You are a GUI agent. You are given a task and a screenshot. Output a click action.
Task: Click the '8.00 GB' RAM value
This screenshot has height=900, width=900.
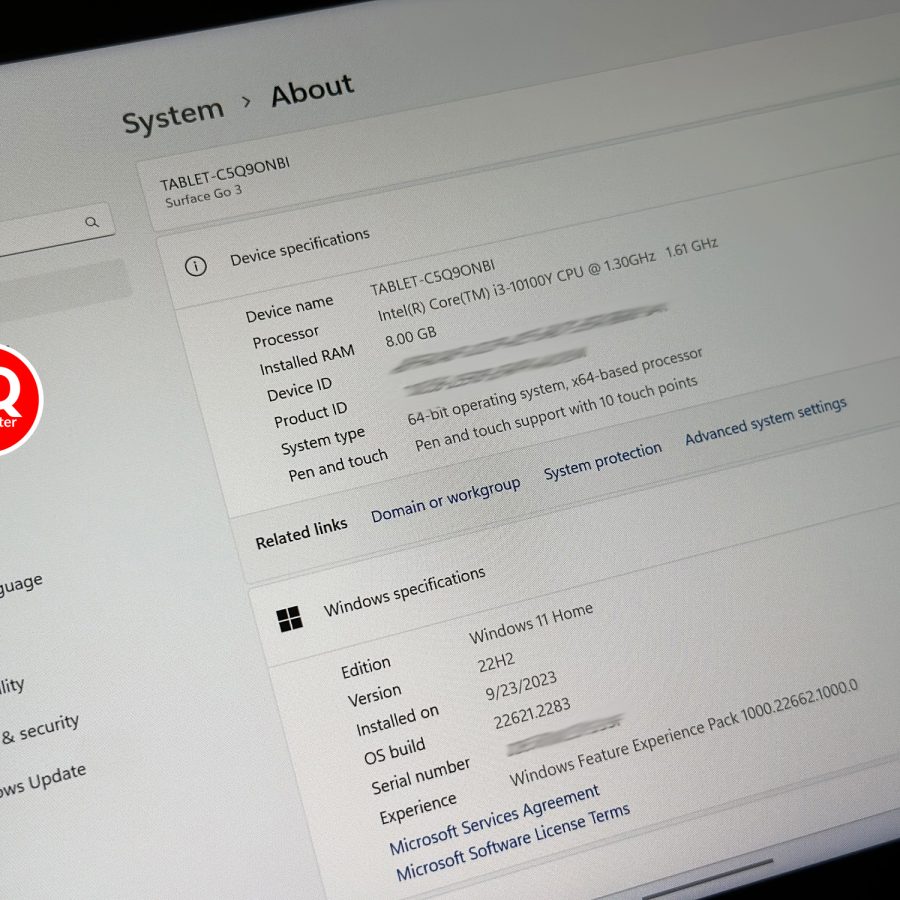(411, 336)
